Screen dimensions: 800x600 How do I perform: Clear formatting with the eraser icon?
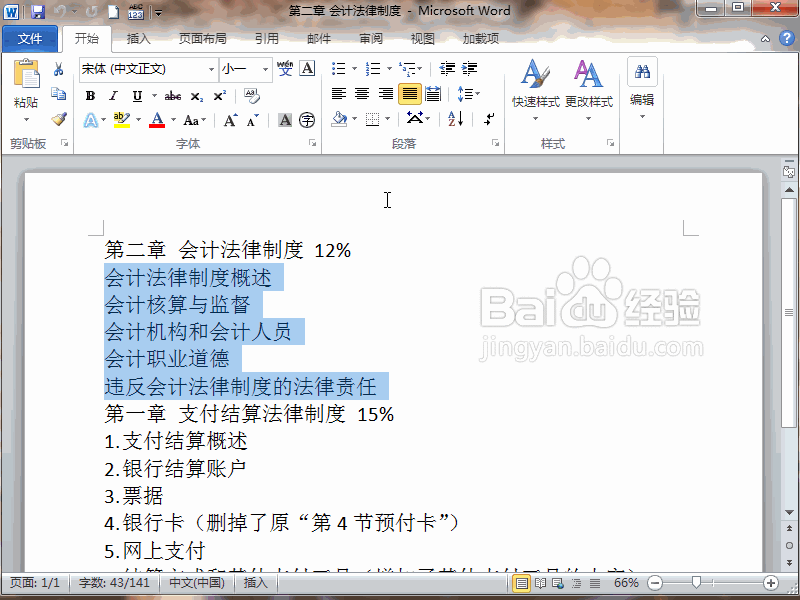point(250,95)
